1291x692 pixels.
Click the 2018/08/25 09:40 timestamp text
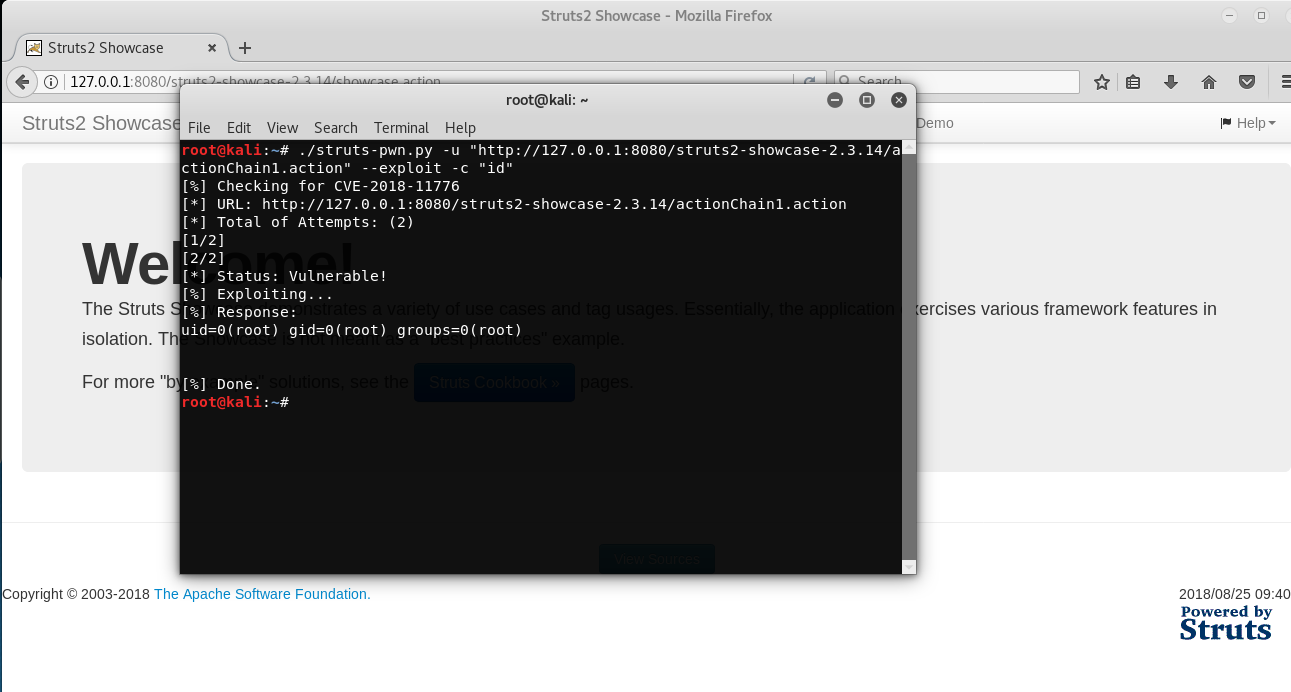[1234, 594]
